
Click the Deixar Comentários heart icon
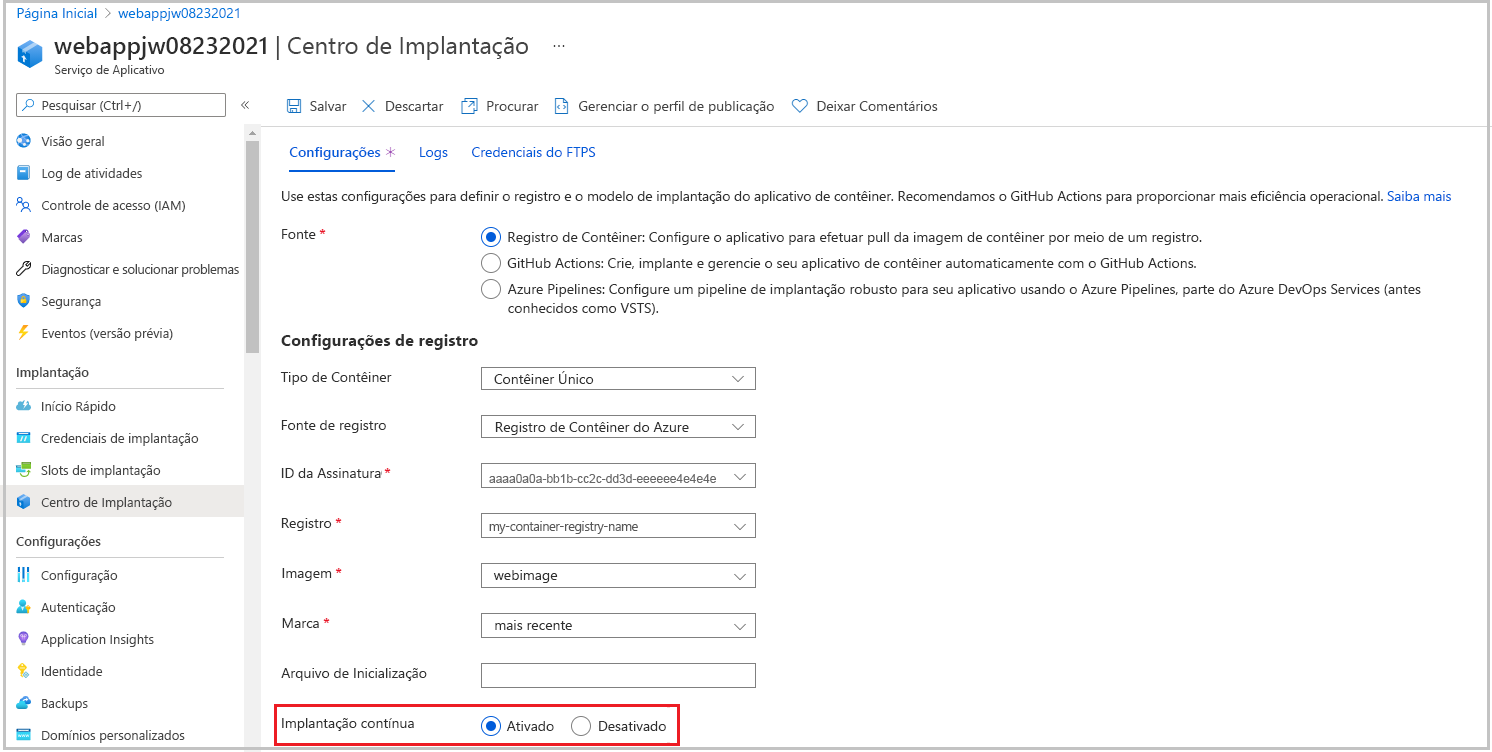click(x=799, y=106)
